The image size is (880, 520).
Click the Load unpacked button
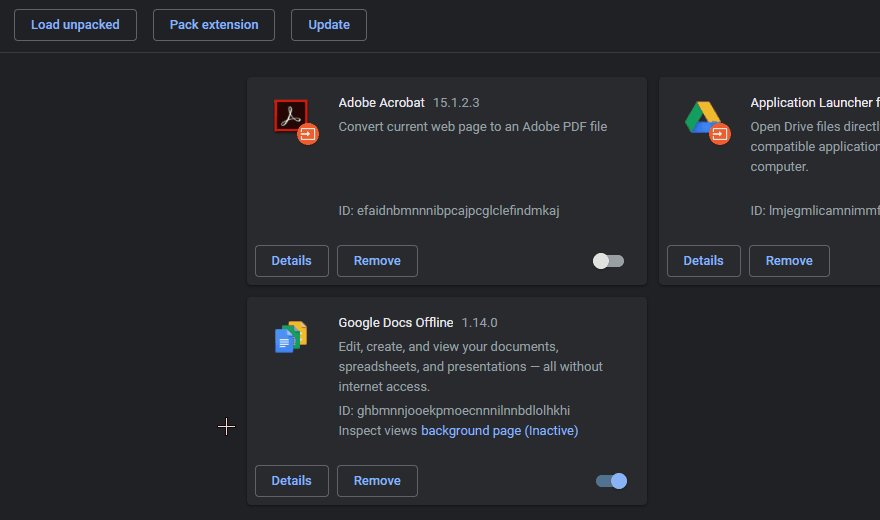pos(75,25)
